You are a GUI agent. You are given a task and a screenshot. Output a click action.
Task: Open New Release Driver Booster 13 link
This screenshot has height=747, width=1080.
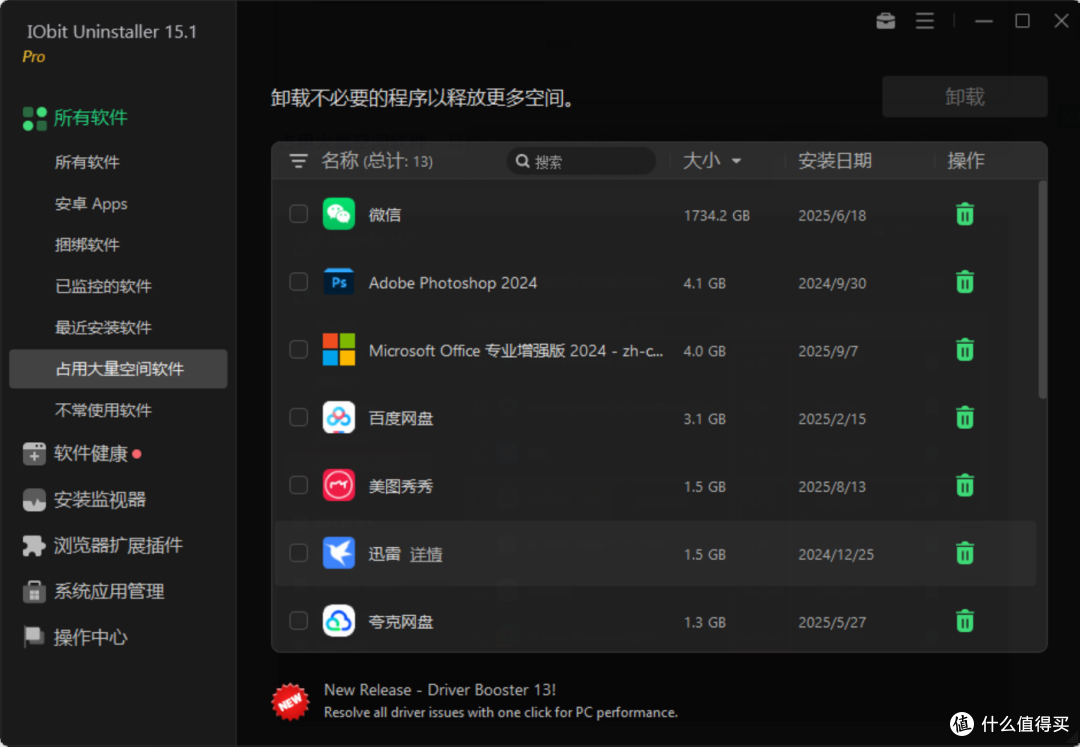(x=439, y=690)
